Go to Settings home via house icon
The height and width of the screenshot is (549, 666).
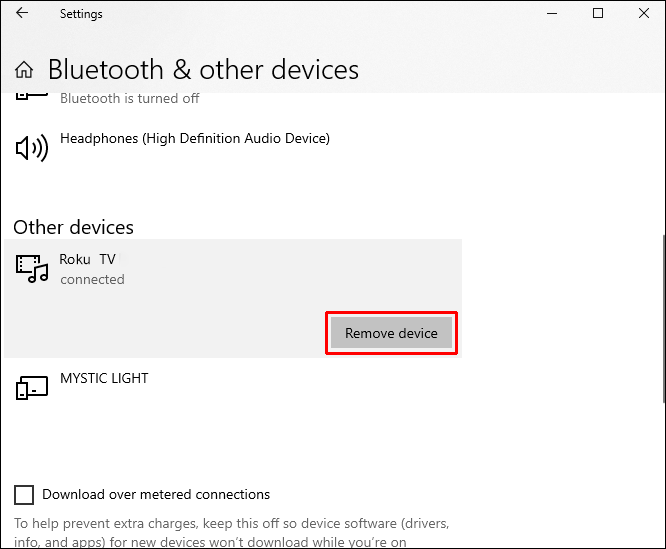[25, 70]
